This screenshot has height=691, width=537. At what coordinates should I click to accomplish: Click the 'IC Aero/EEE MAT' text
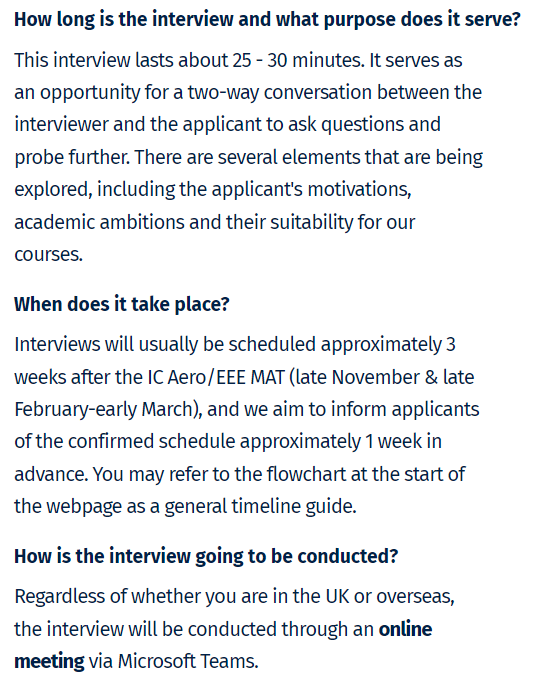point(216,377)
